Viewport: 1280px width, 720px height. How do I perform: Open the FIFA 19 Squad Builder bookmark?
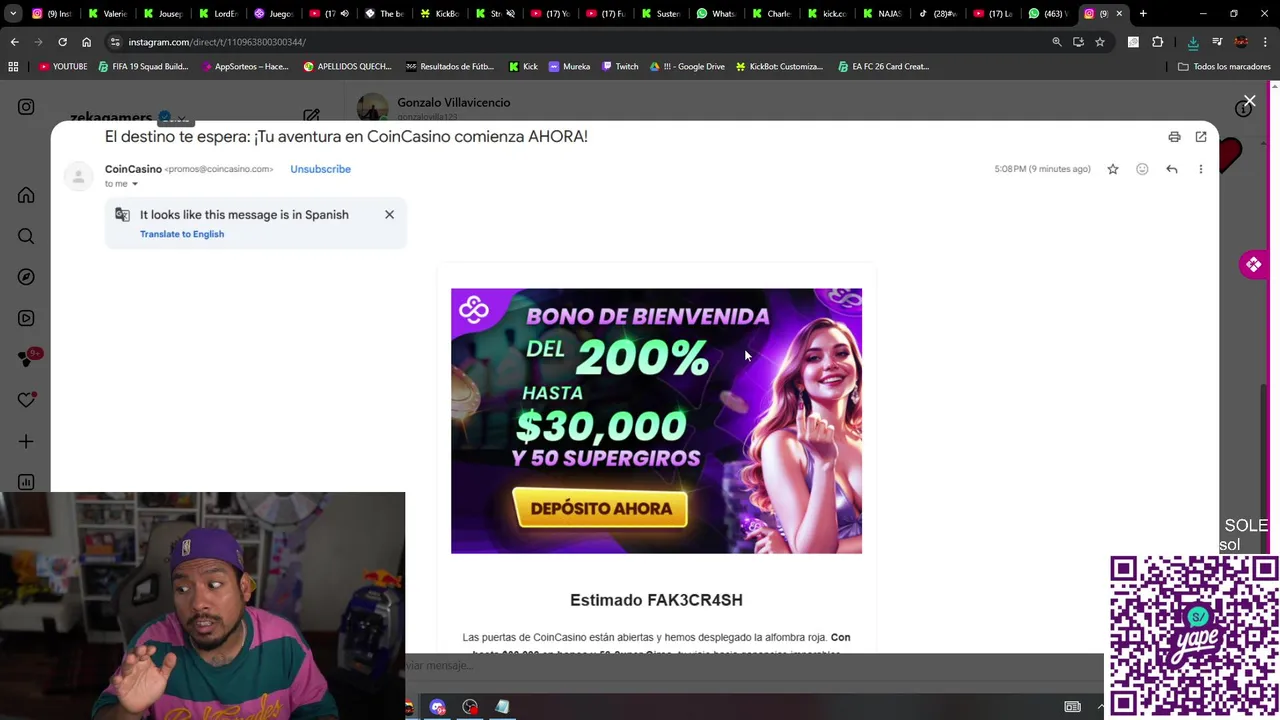coord(142,67)
